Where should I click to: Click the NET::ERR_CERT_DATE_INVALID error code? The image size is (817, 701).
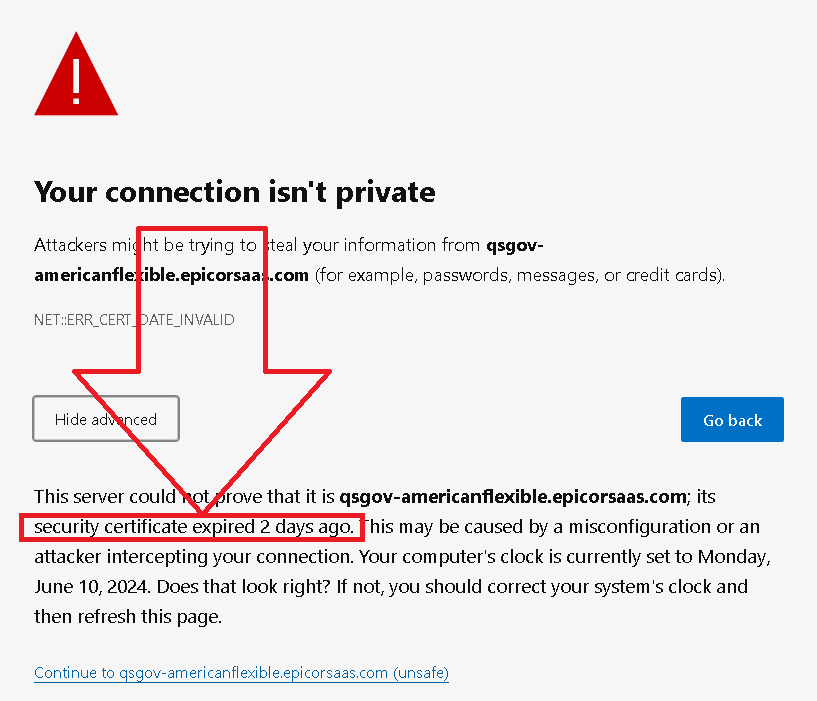(134, 319)
